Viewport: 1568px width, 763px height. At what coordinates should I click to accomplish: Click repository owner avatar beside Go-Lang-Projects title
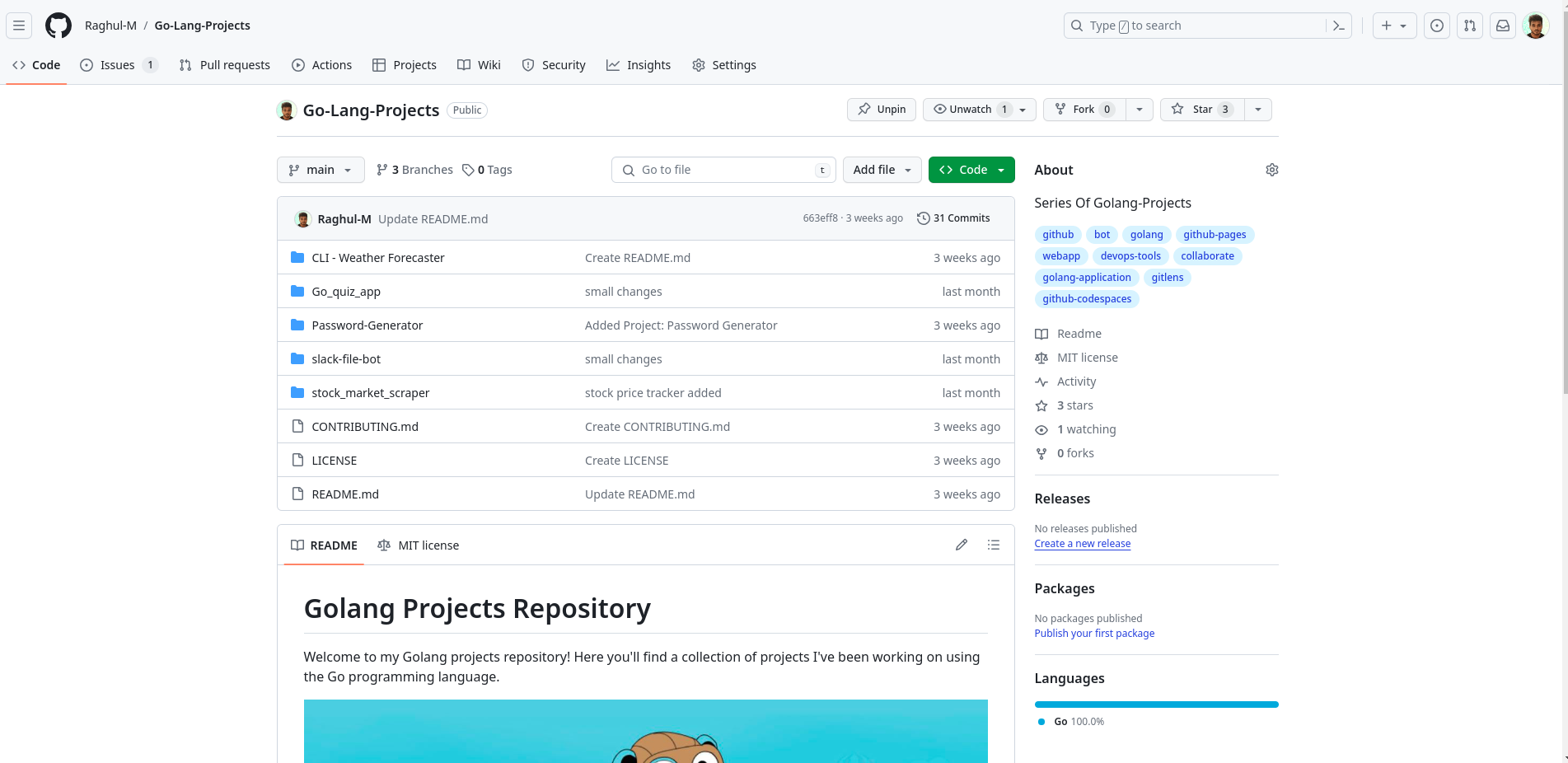(287, 110)
